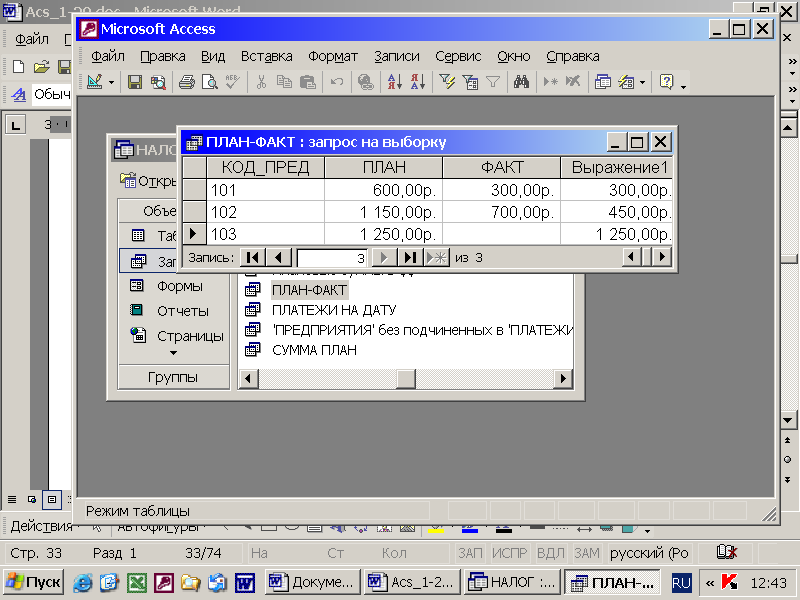This screenshot has width=800, height=600.
Task: Select the ПЛАН-ФАКТ query in the list
Action: pos(309,290)
